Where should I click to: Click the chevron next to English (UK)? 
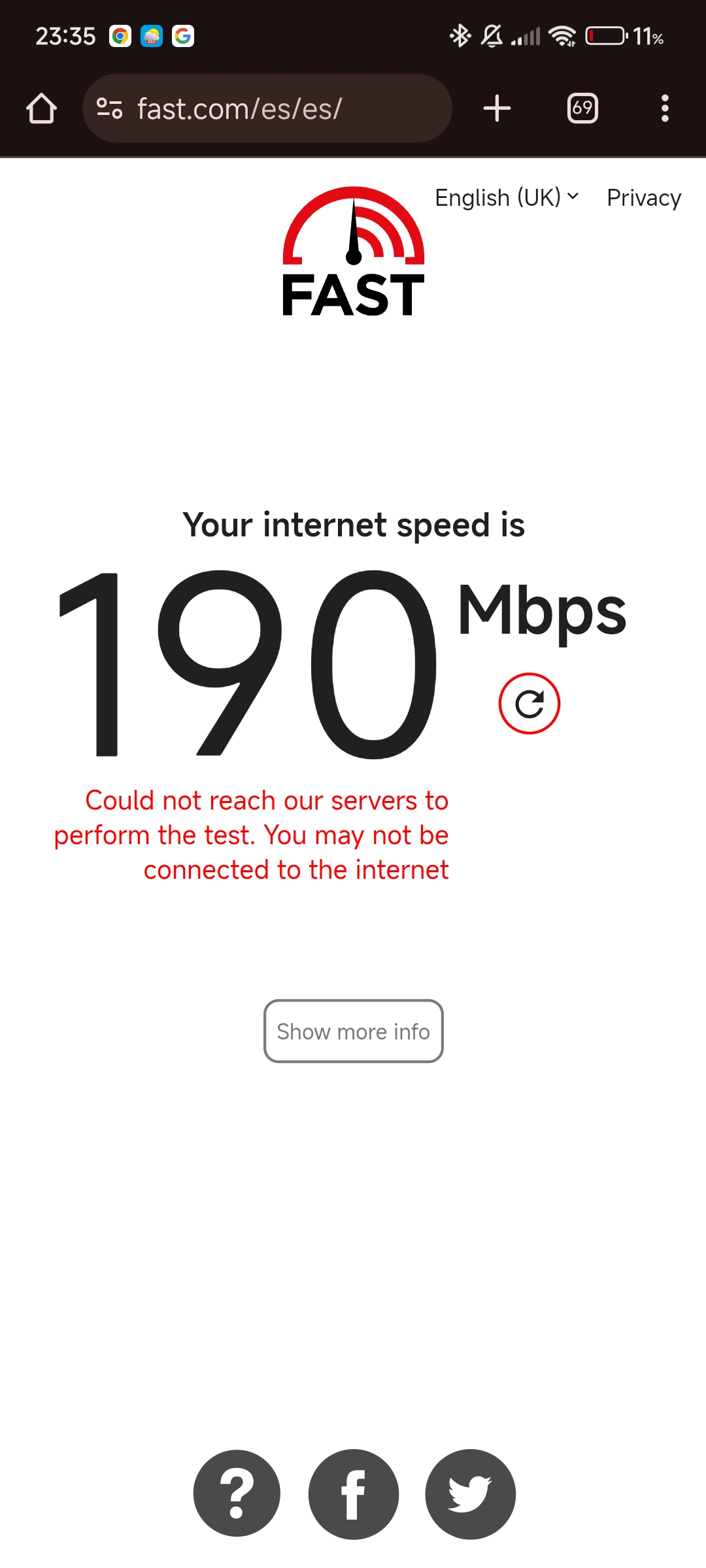tap(573, 196)
